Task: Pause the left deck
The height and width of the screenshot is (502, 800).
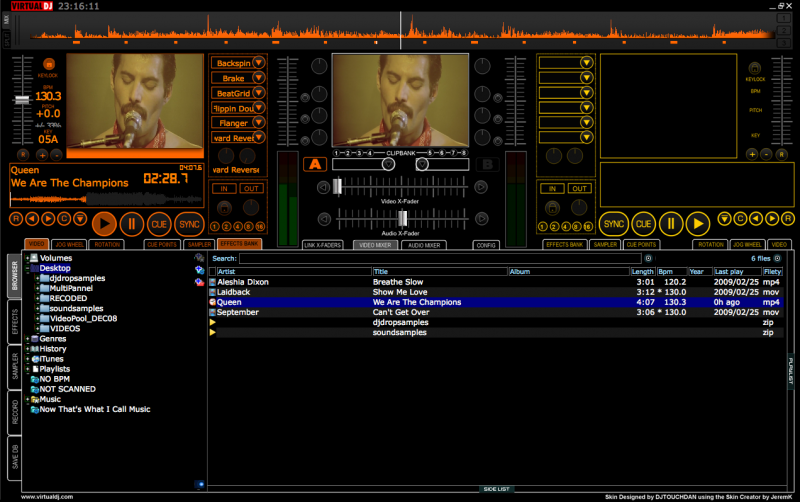Action: tap(132, 224)
